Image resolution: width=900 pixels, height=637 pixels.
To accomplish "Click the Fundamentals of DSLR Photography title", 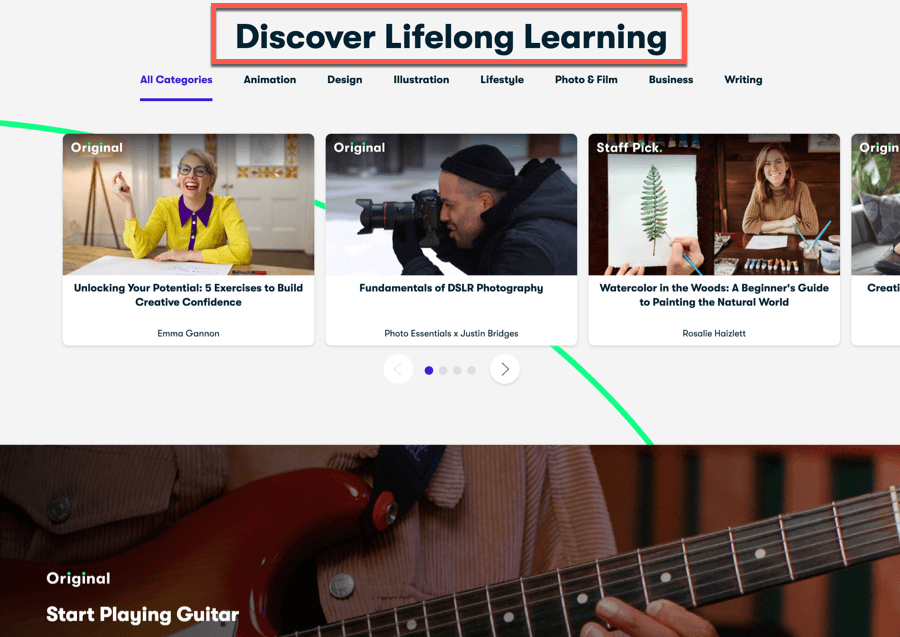I will 451,288.
